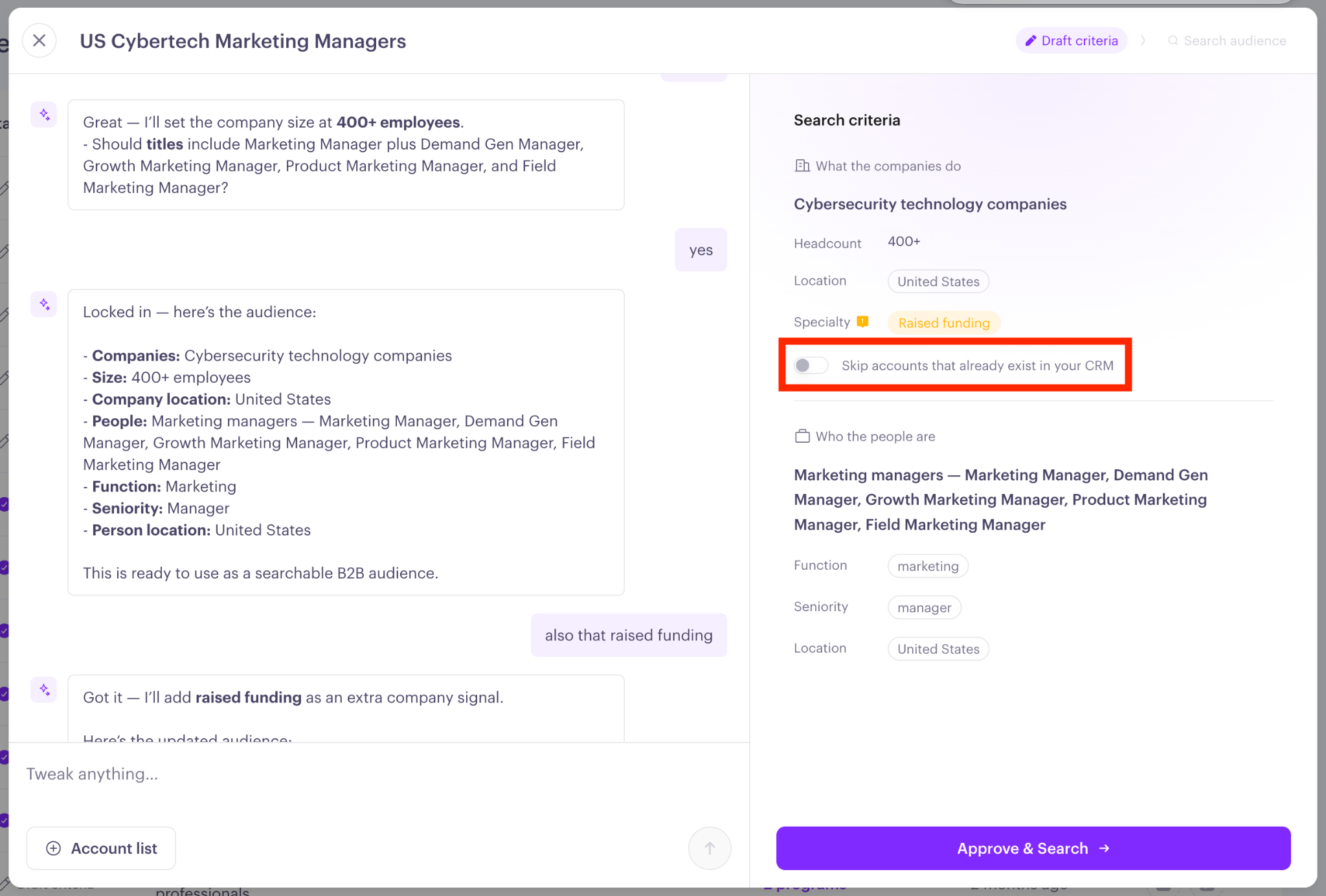Click 'This is ready to use' sentence
Viewport: 1326px width, 896px height.
260,573
